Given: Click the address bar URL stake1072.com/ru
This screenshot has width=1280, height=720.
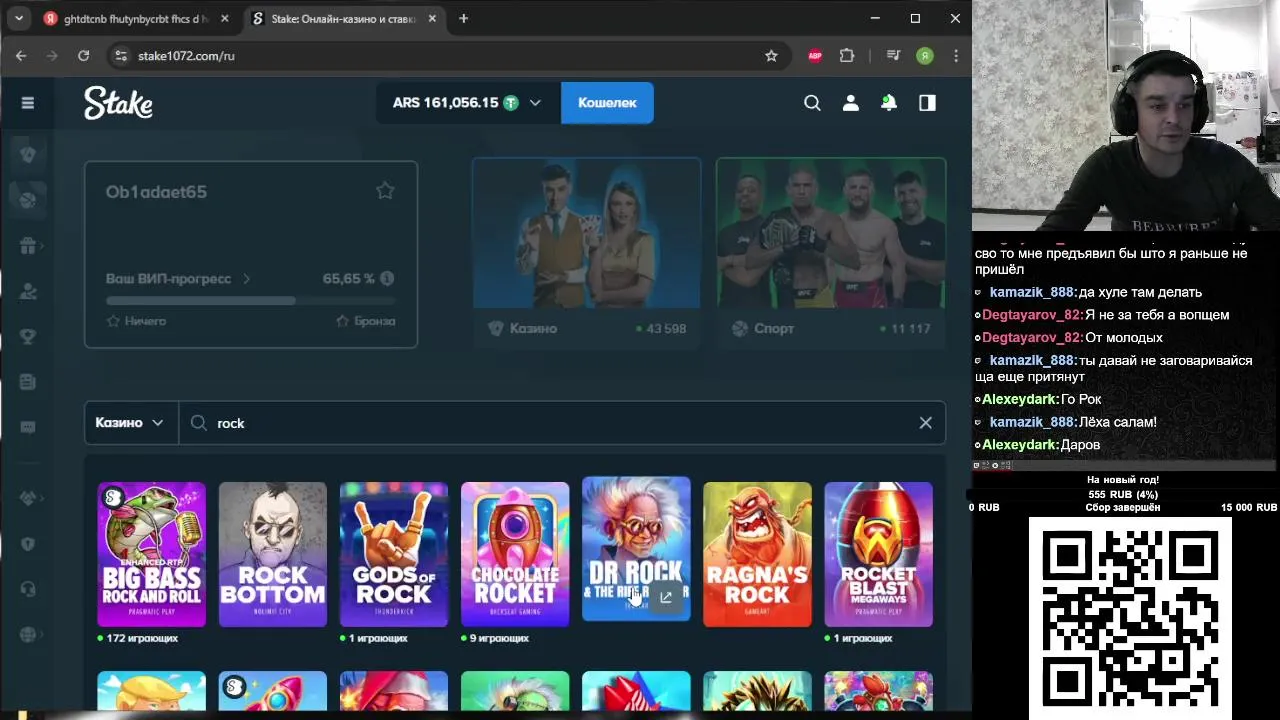Looking at the screenshot, I should tap(186, 56).
